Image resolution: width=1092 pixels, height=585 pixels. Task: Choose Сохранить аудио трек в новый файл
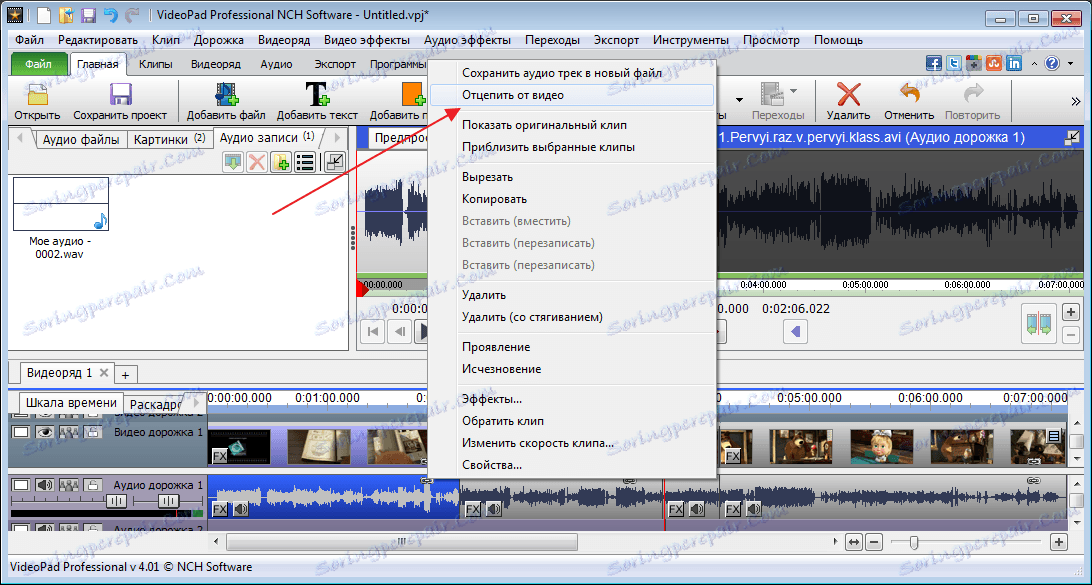562,72
